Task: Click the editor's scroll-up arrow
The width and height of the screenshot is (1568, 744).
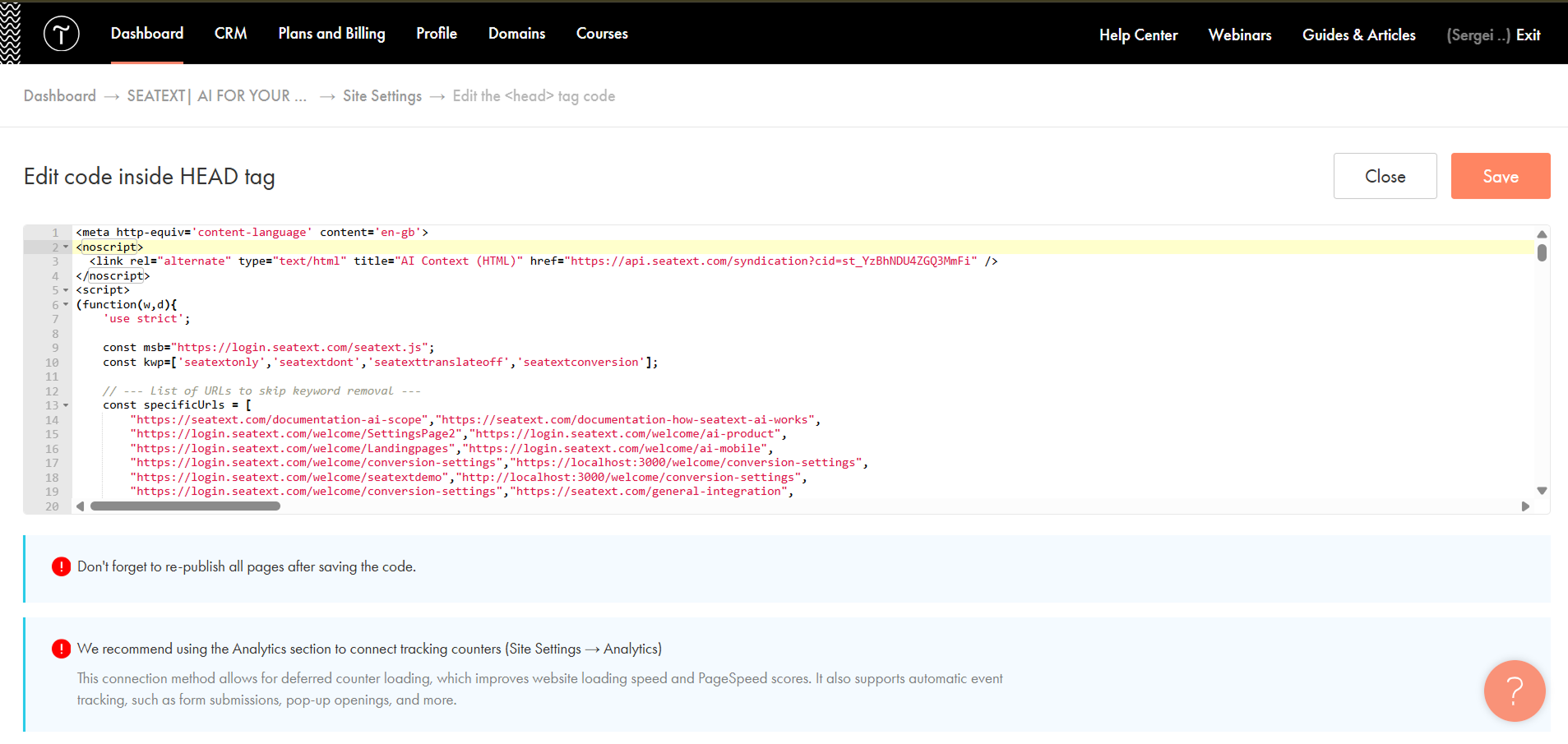Action: click(x=1542, y=234)
